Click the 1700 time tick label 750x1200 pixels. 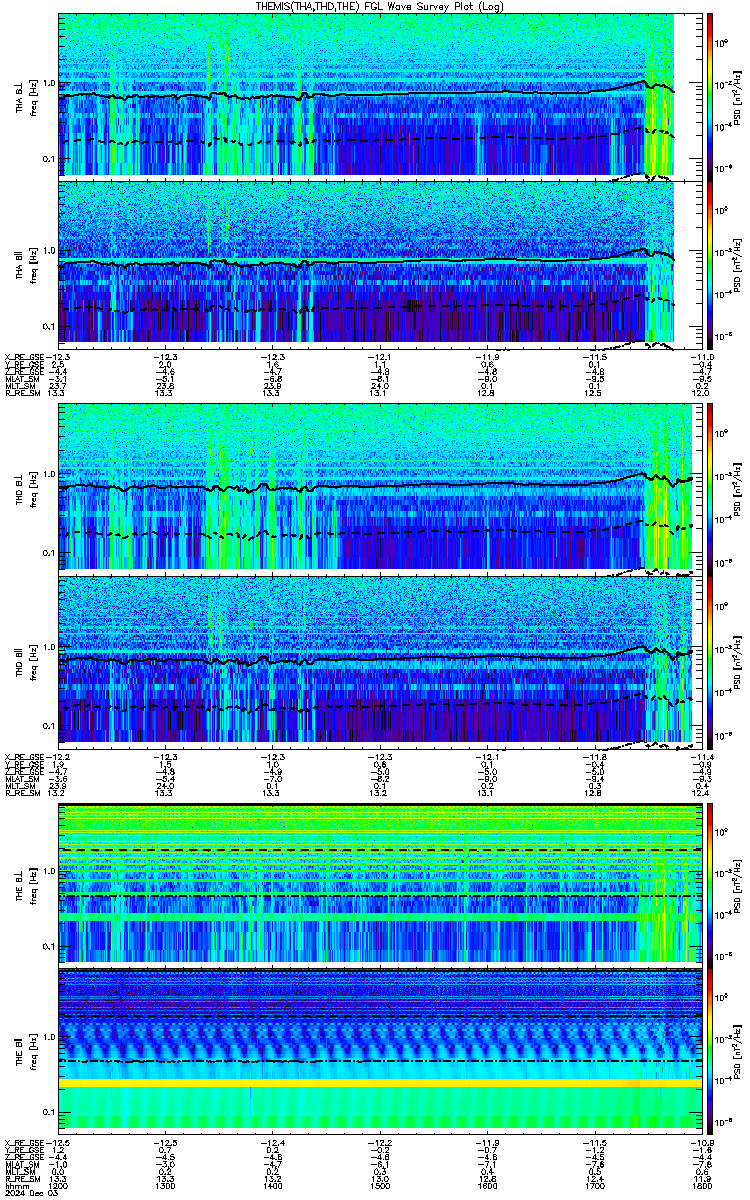click(594, 1185)
